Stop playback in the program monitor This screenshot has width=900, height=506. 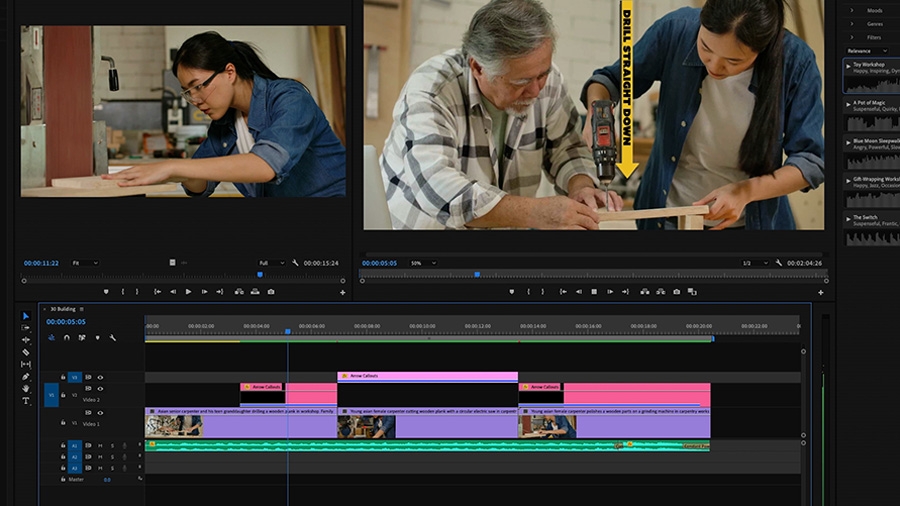(x=594, y=292)
